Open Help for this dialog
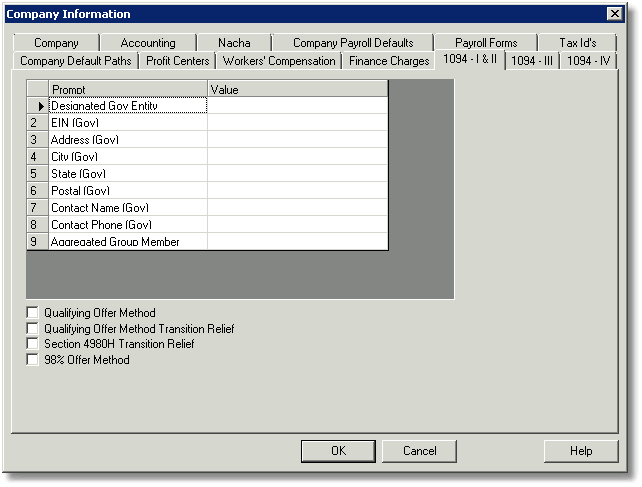 click(x=581, y=451)
